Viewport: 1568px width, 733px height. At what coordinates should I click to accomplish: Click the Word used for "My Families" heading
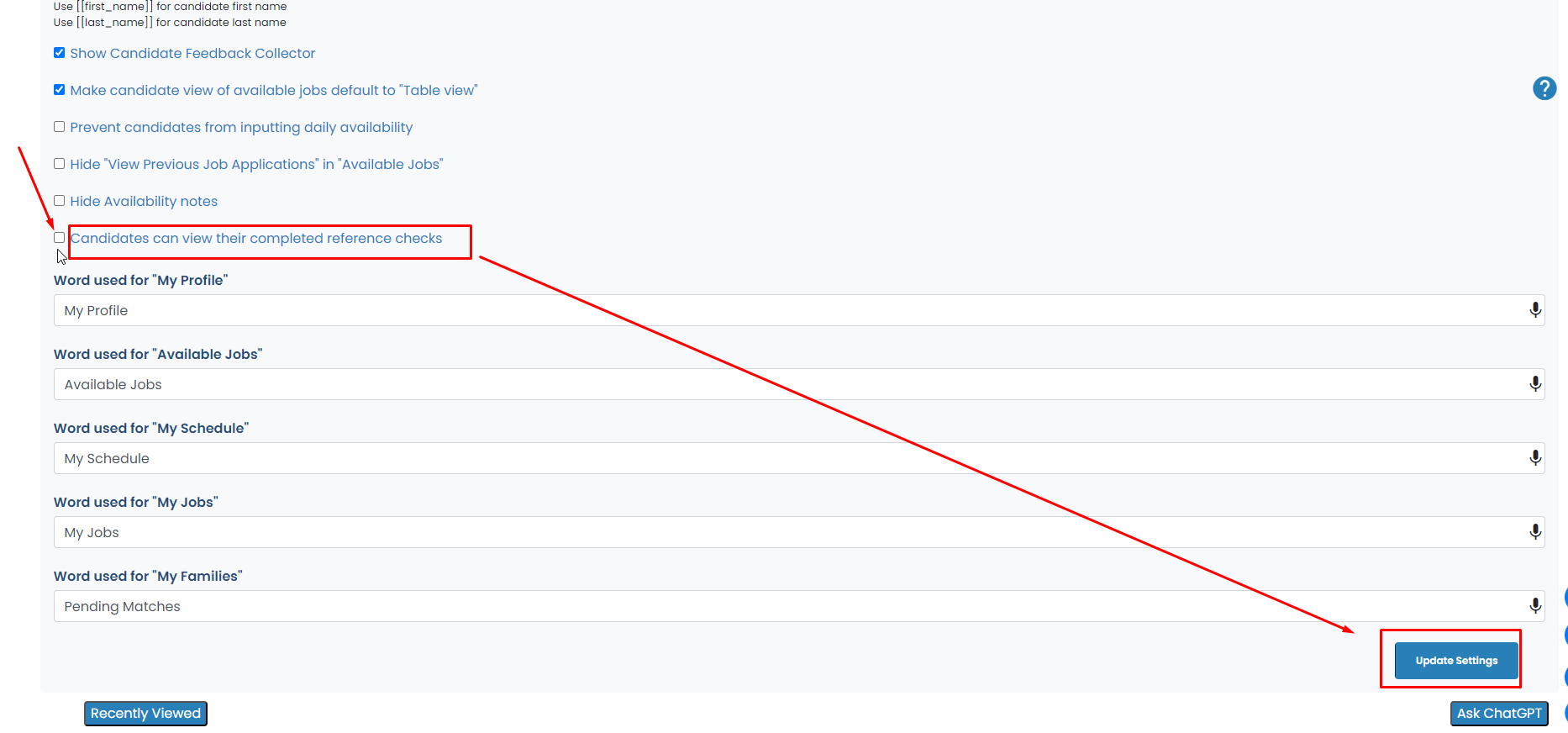[x=148, y=576]
